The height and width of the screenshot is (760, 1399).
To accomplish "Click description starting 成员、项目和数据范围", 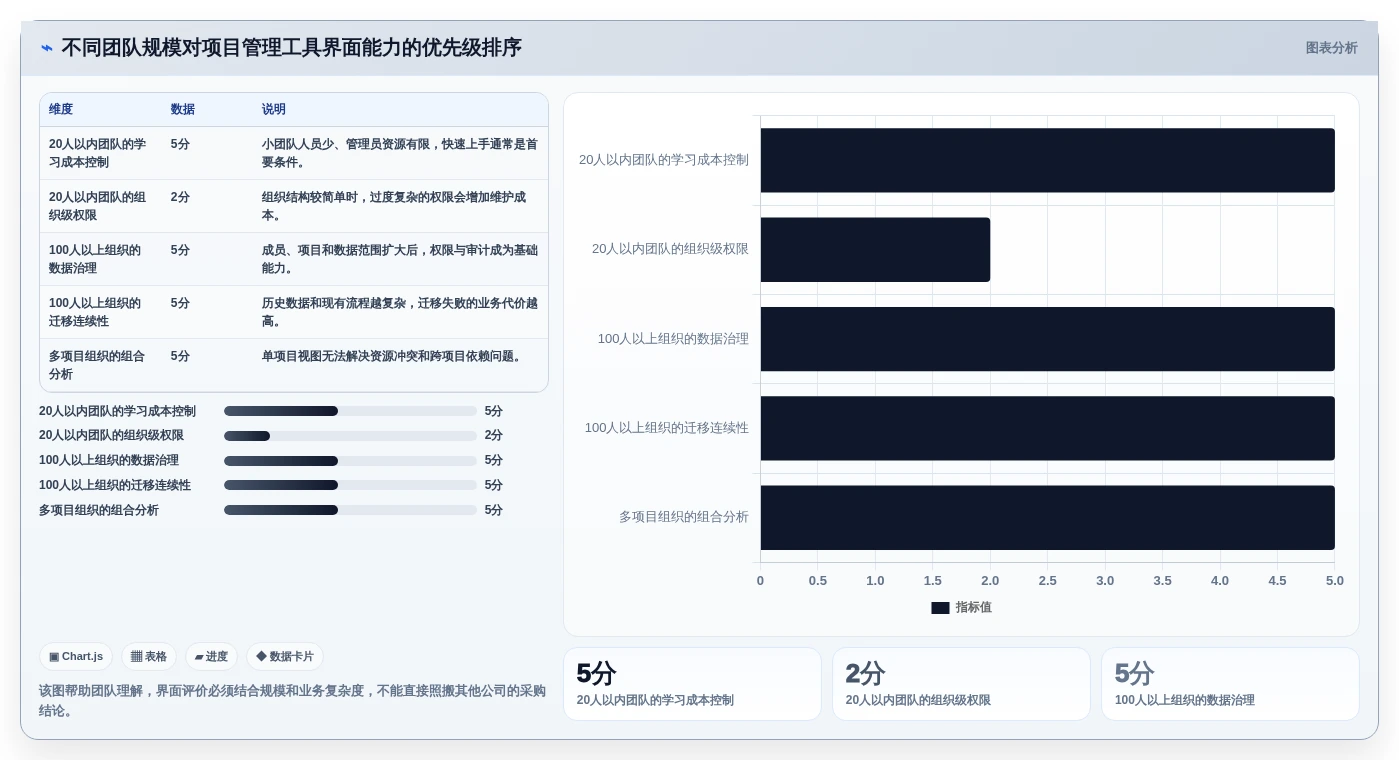I will click(400, 259).
